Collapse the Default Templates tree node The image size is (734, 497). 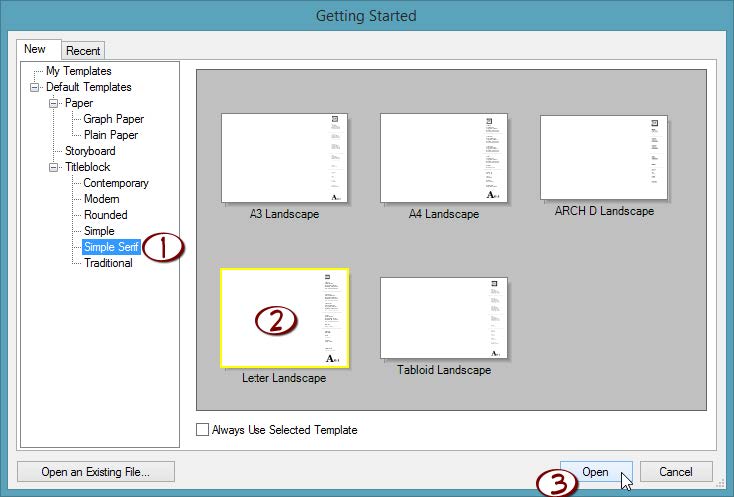pyautogui.click(x=36, y=87)
